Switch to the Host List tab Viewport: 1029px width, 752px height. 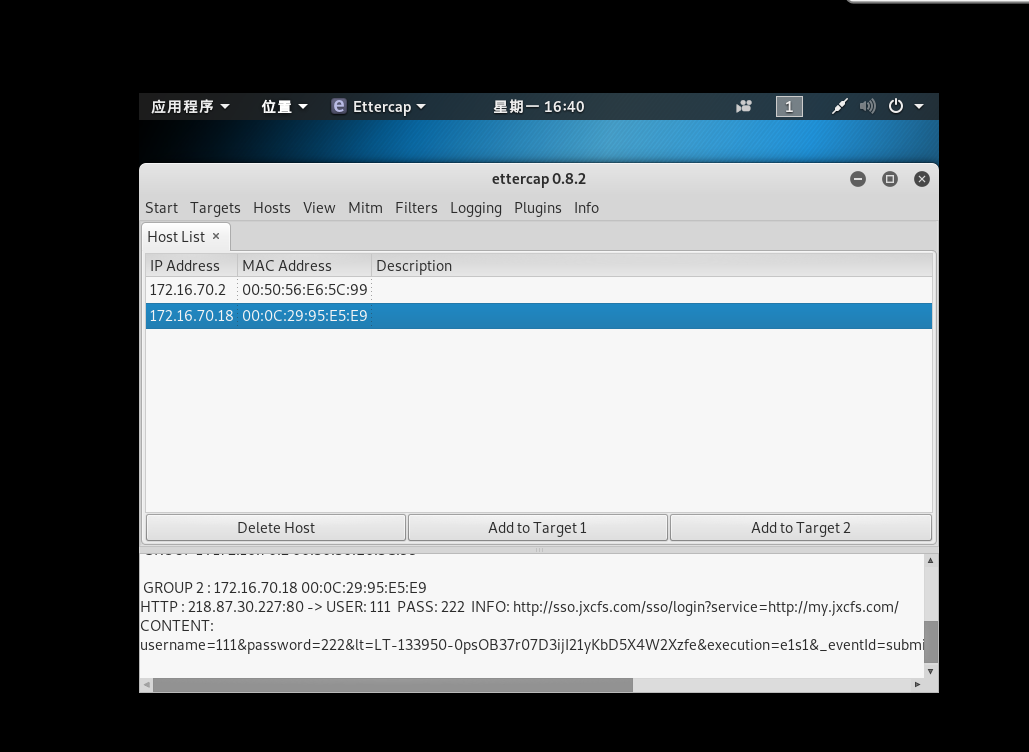tap(178, 237)
